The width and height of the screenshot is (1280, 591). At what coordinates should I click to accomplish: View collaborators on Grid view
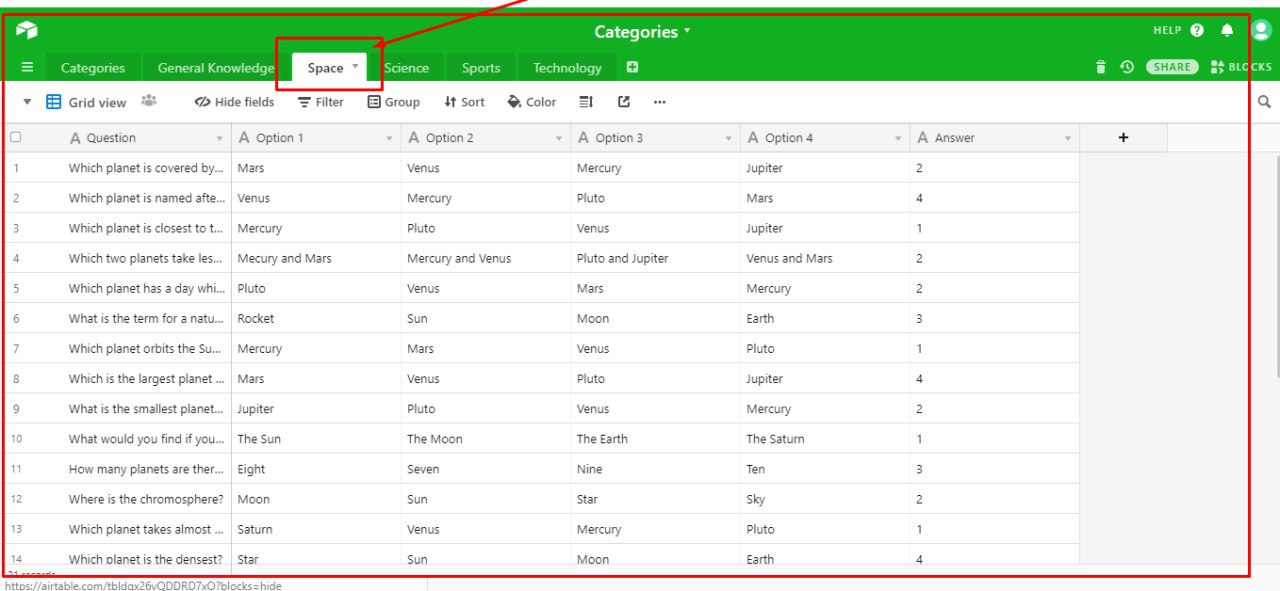point(149,101)
